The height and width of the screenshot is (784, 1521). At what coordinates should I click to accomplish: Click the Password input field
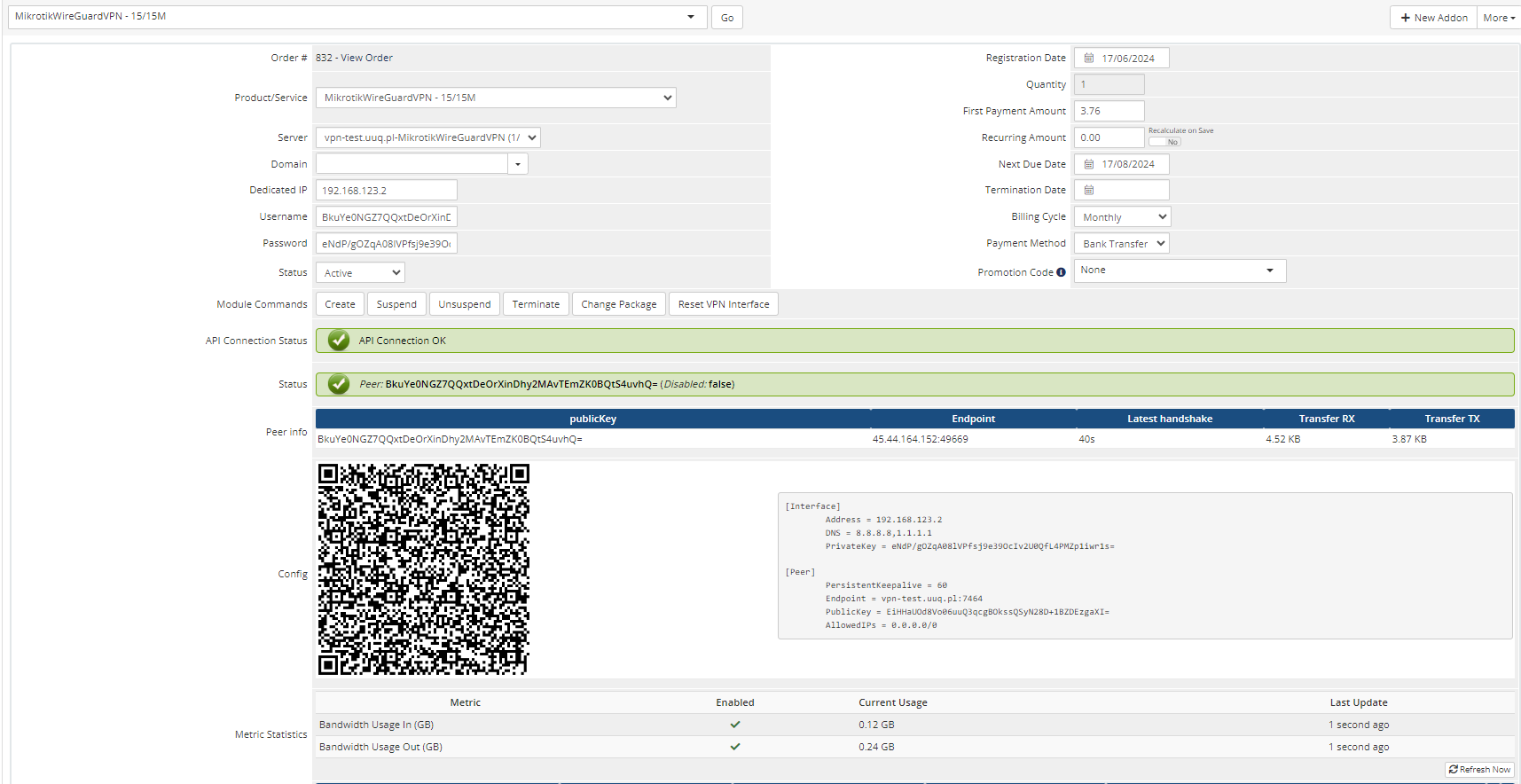[x=387, y=244]
